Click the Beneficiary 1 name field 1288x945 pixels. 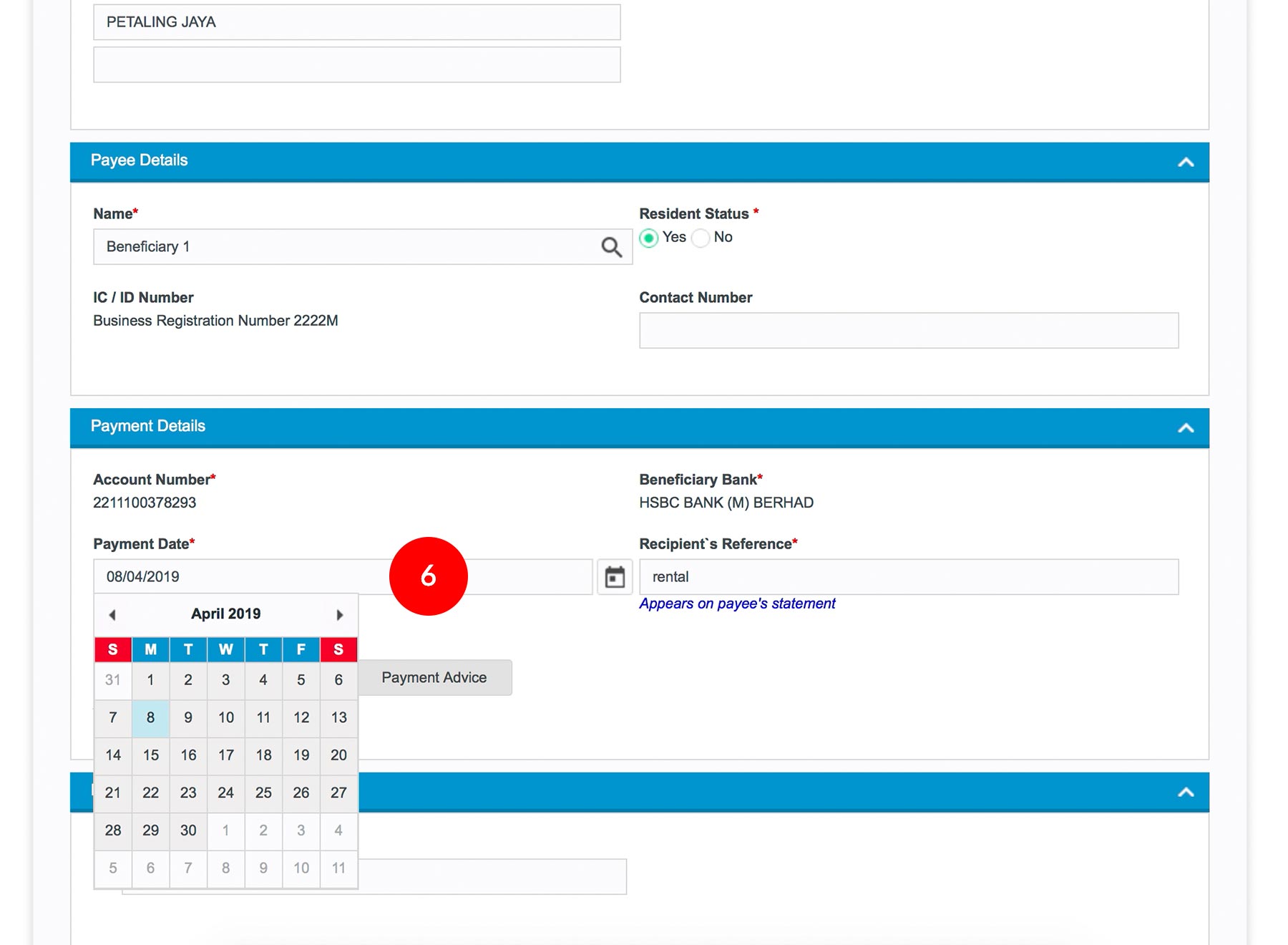343,247
